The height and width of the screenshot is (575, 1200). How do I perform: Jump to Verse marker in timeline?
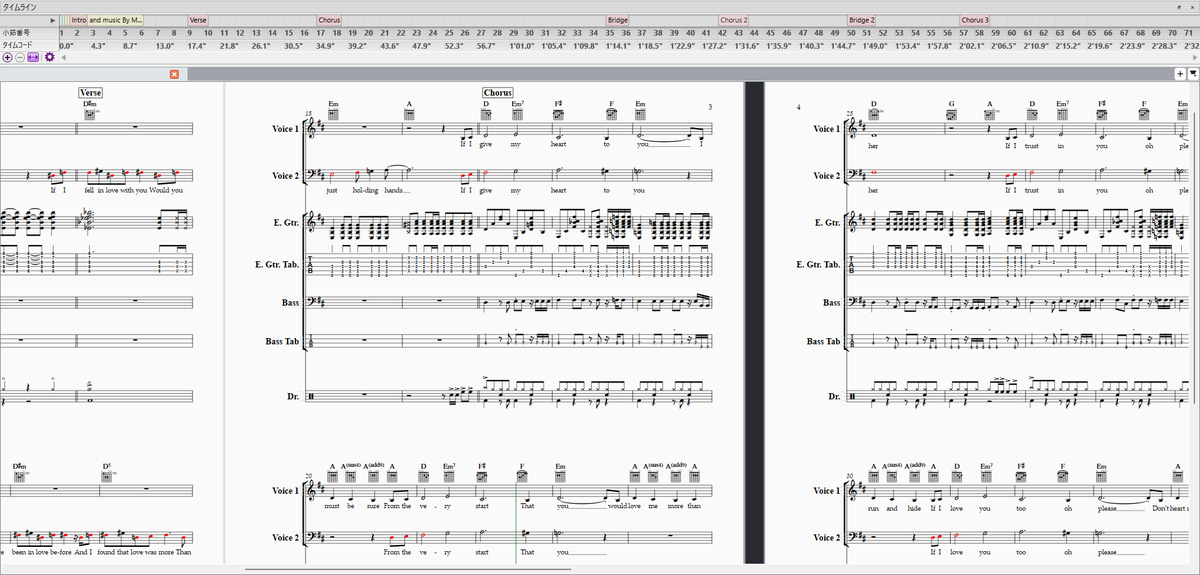click(198, 20)
